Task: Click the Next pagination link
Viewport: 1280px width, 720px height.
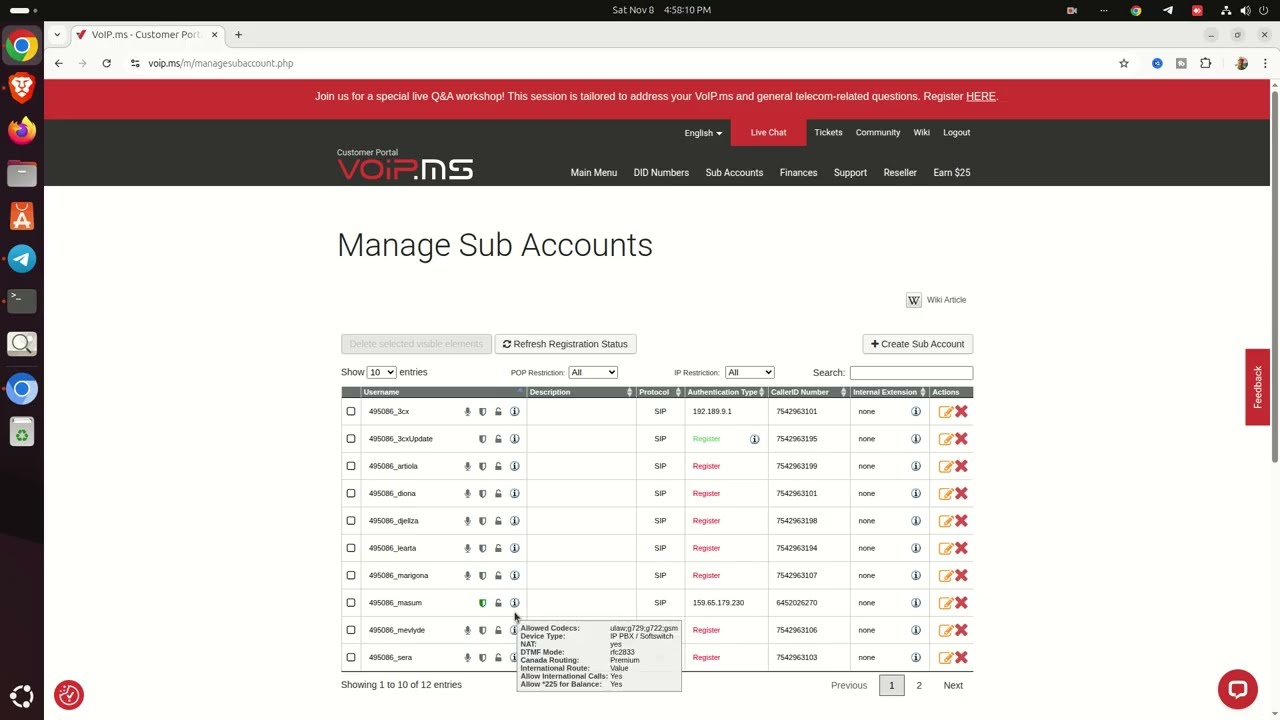Action: click(x=953, y=686)
